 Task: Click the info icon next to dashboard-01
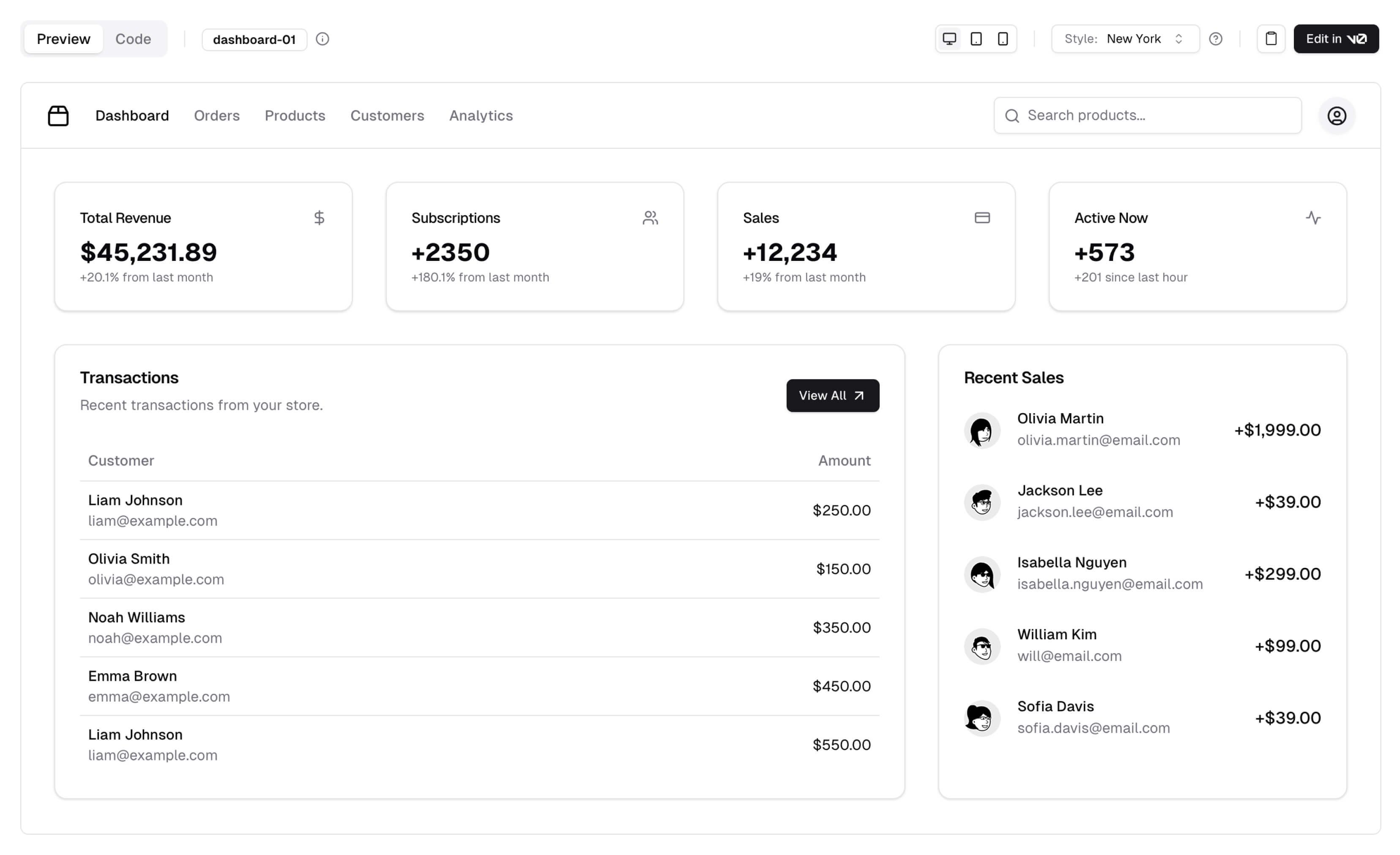pyautogui.click(x=323, y=39)
